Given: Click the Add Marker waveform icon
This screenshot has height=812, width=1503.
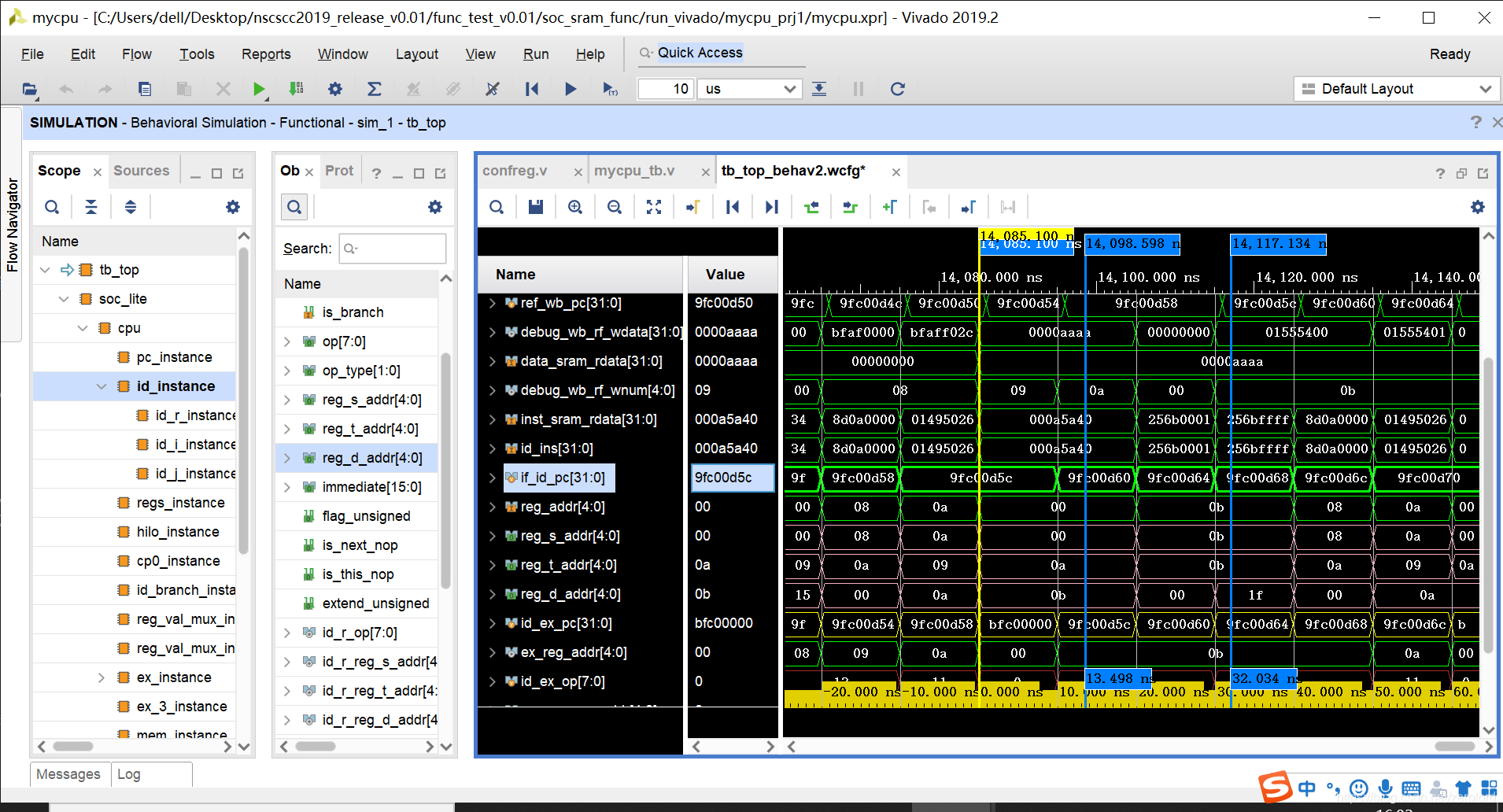Looking at the screenshot, I should click(890, 207).
